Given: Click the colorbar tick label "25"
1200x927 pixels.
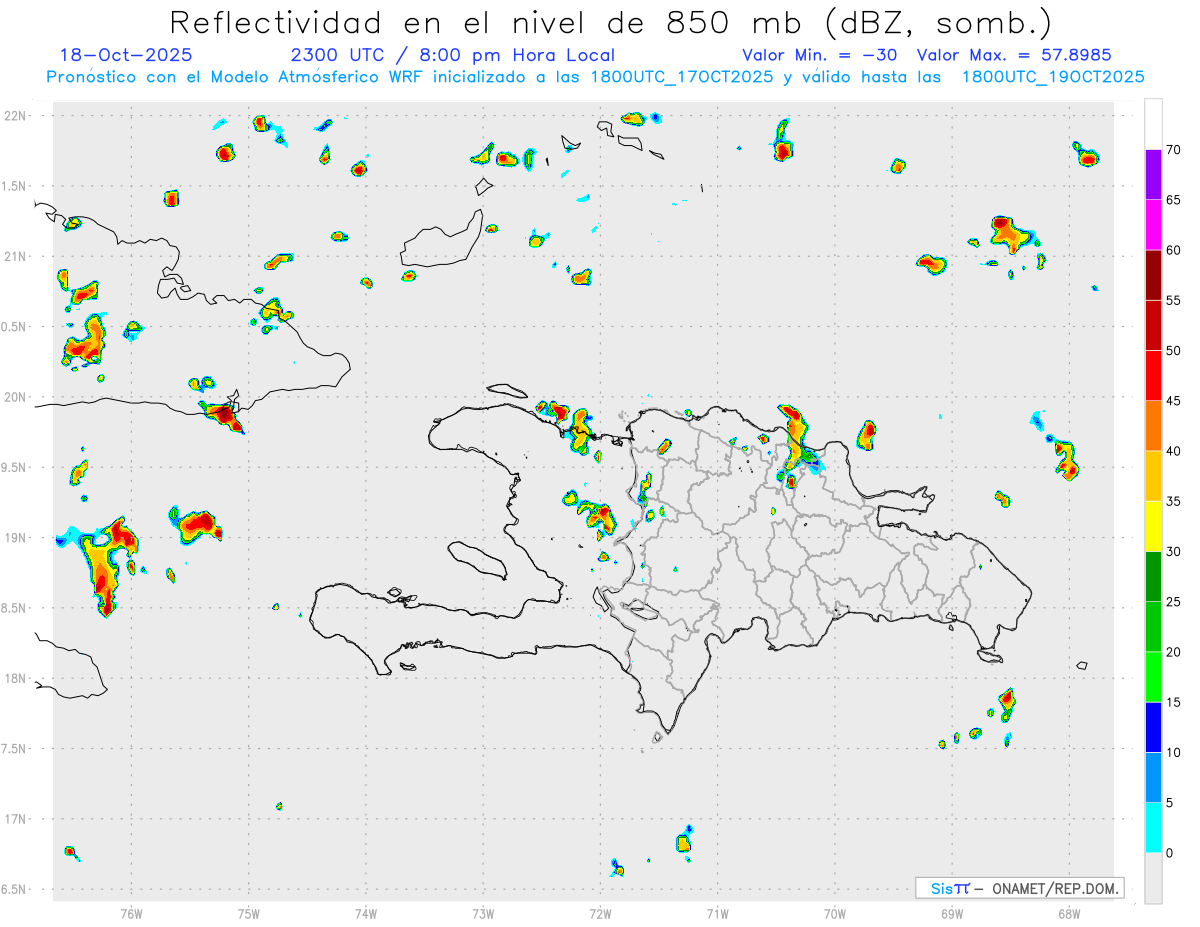Looking at the screenshot, I should tap(1173, 602).
